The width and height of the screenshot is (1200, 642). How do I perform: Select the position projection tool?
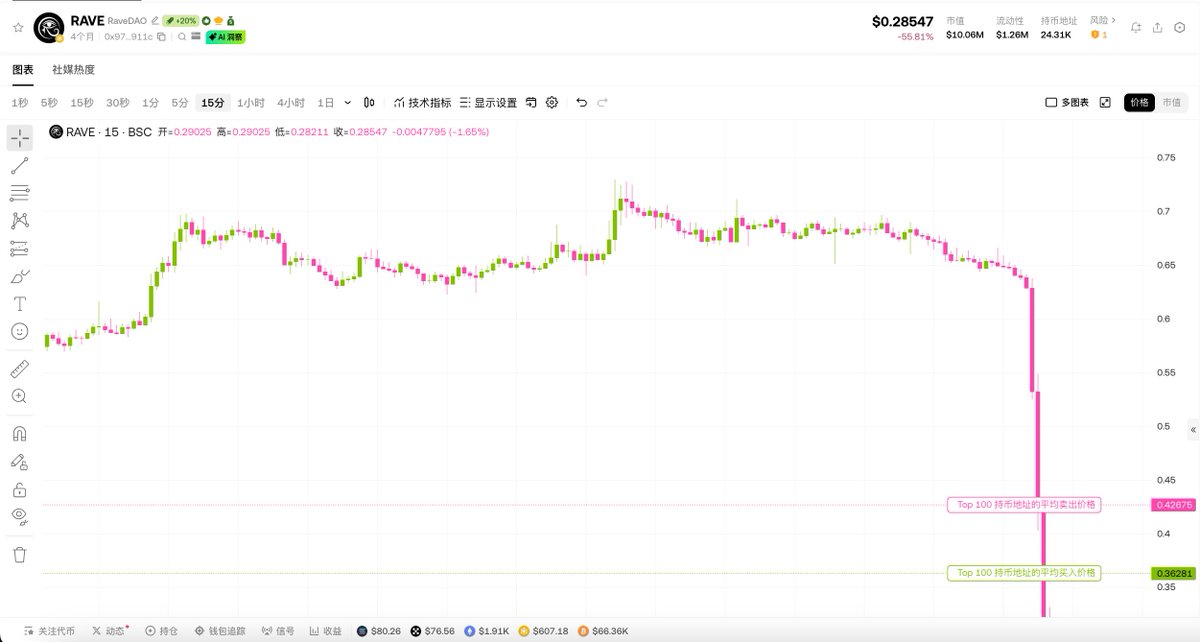point(20,248)
